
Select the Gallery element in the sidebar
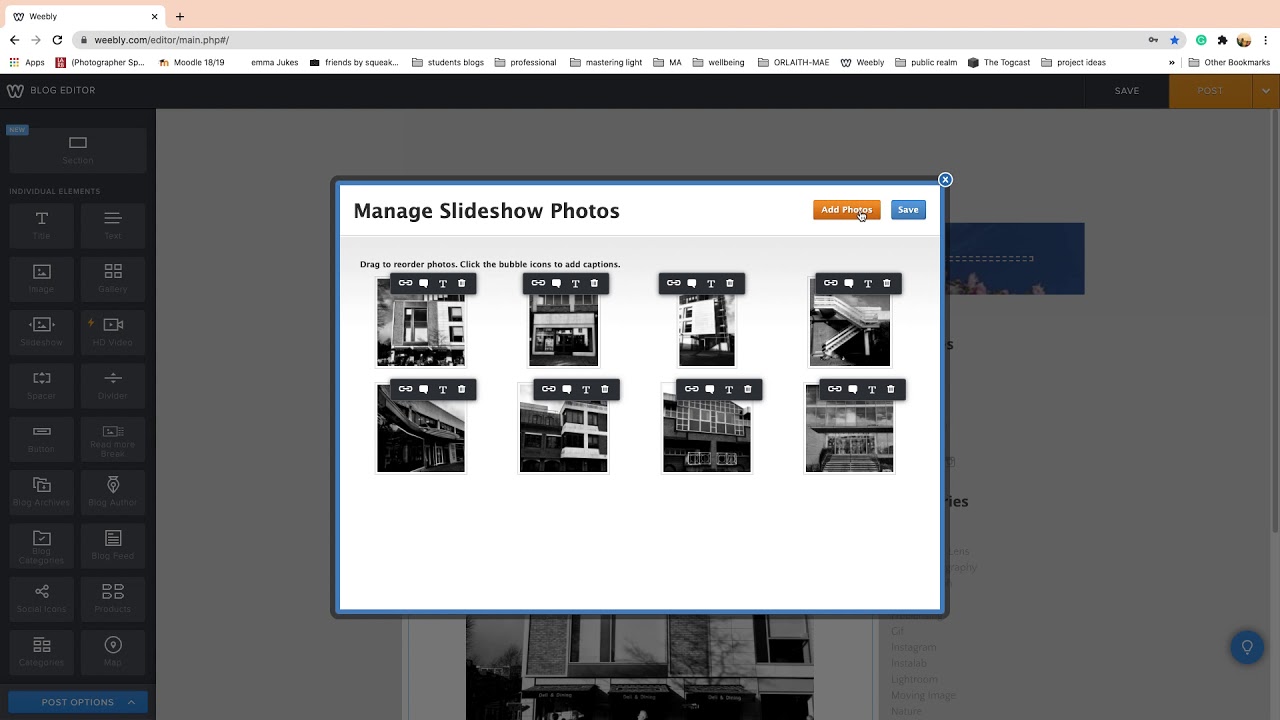pos(113,278)
